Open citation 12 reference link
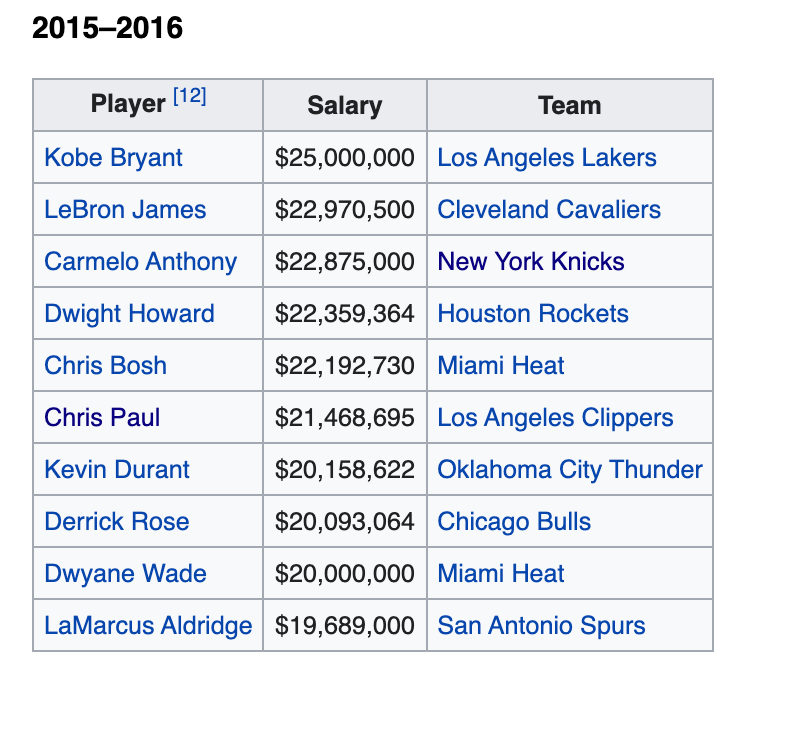The image size is (796, 742). point(189,97)
